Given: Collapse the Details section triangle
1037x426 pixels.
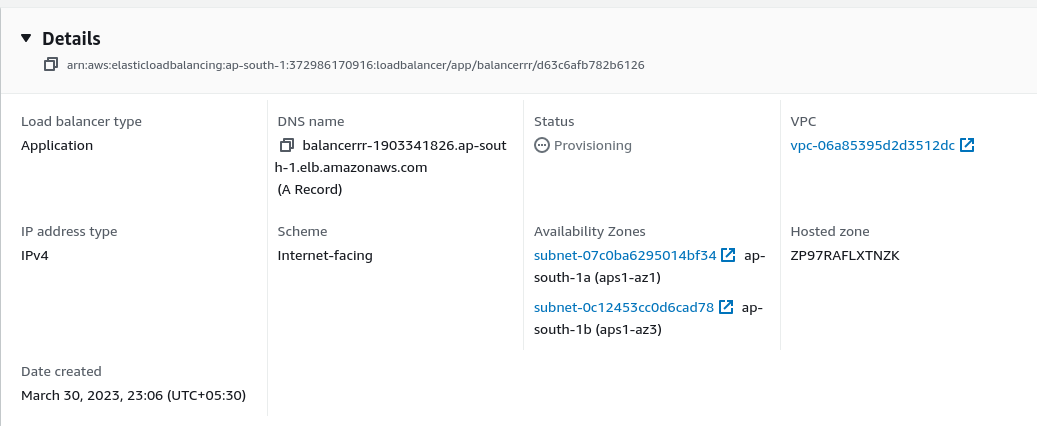Looking at the screenshot, I should [x=26, y=38].
